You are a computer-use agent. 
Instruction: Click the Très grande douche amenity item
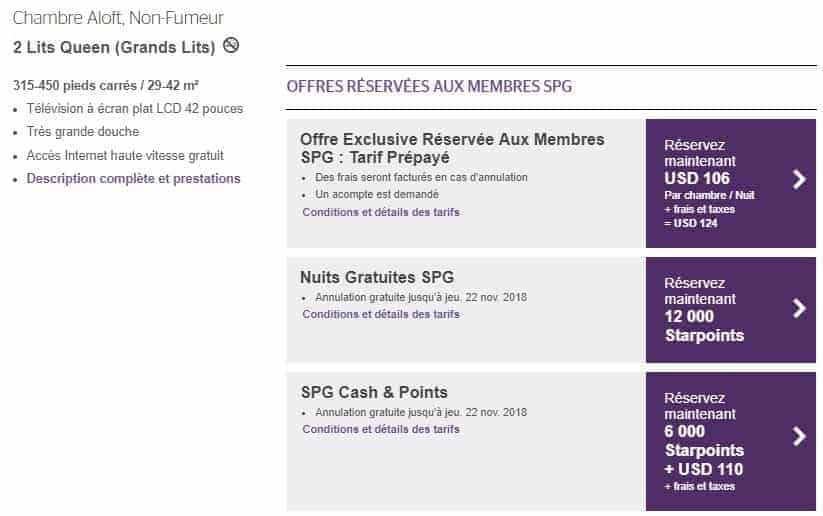coord(83,132)
